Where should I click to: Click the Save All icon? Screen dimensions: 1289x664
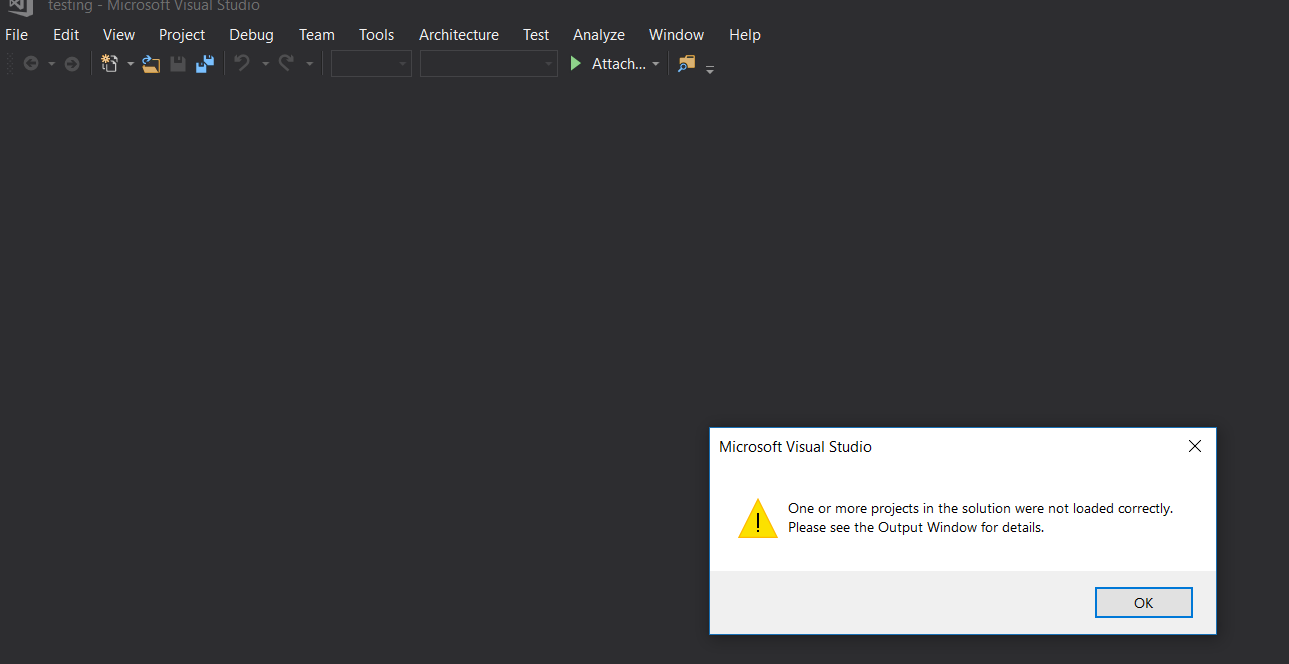(x=205, y=64)
